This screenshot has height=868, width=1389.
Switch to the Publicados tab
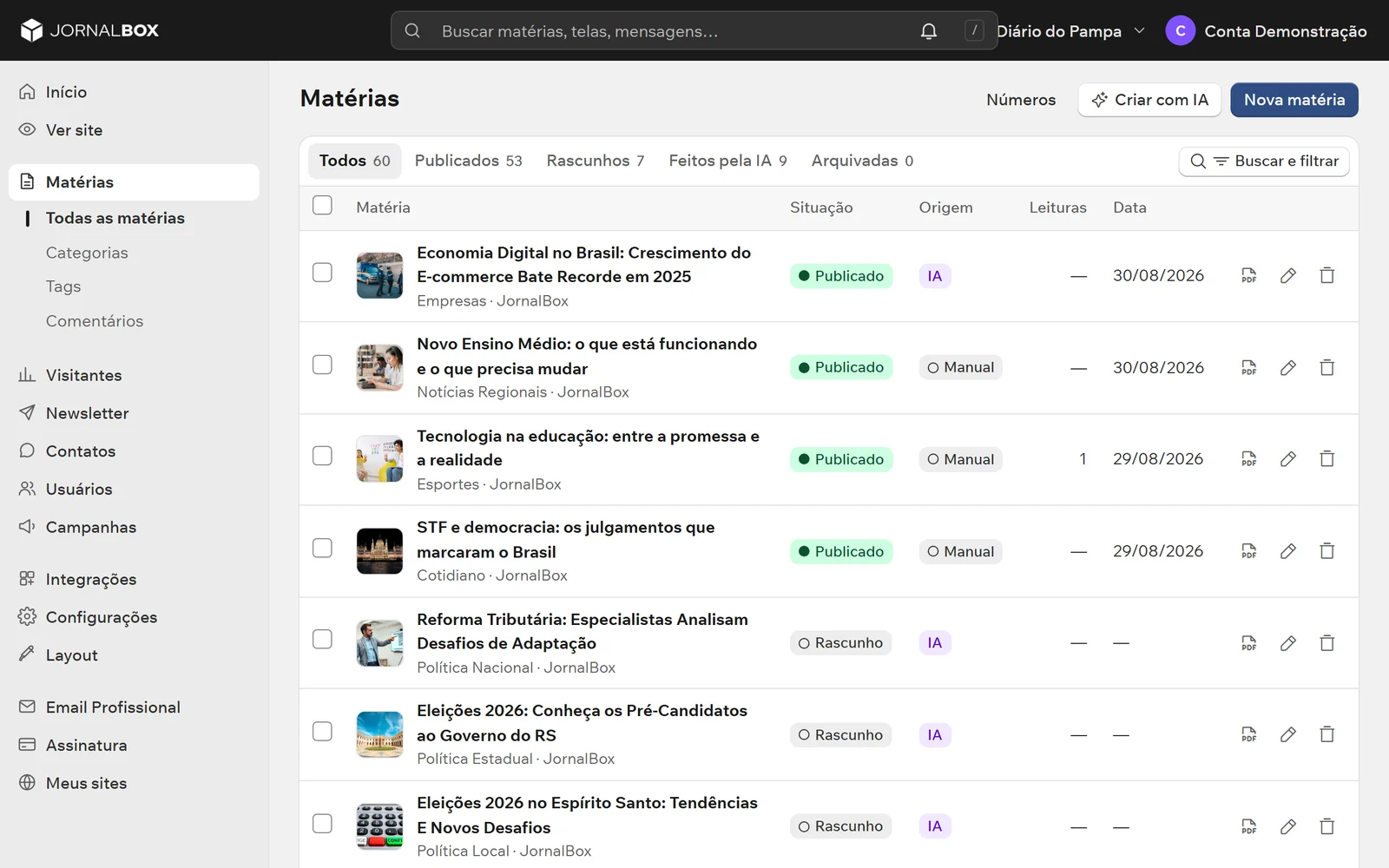[469, 161]
